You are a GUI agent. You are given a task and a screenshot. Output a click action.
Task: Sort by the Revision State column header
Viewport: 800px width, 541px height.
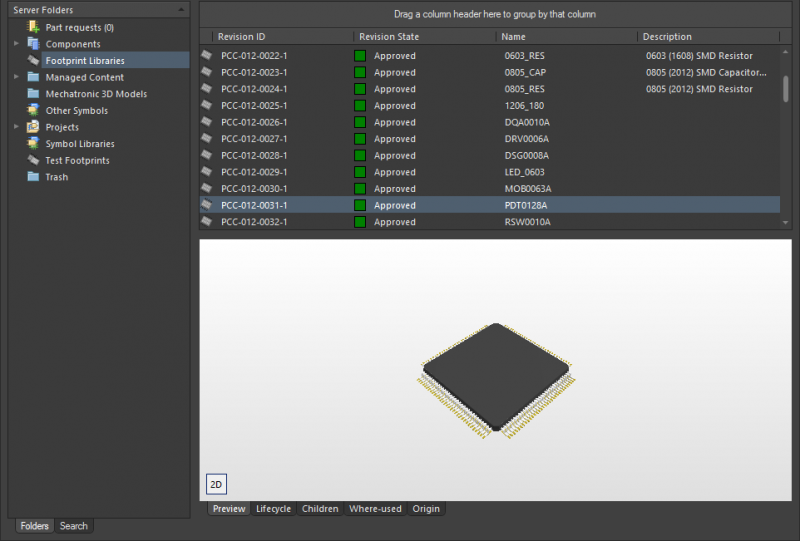coord(389,37)
